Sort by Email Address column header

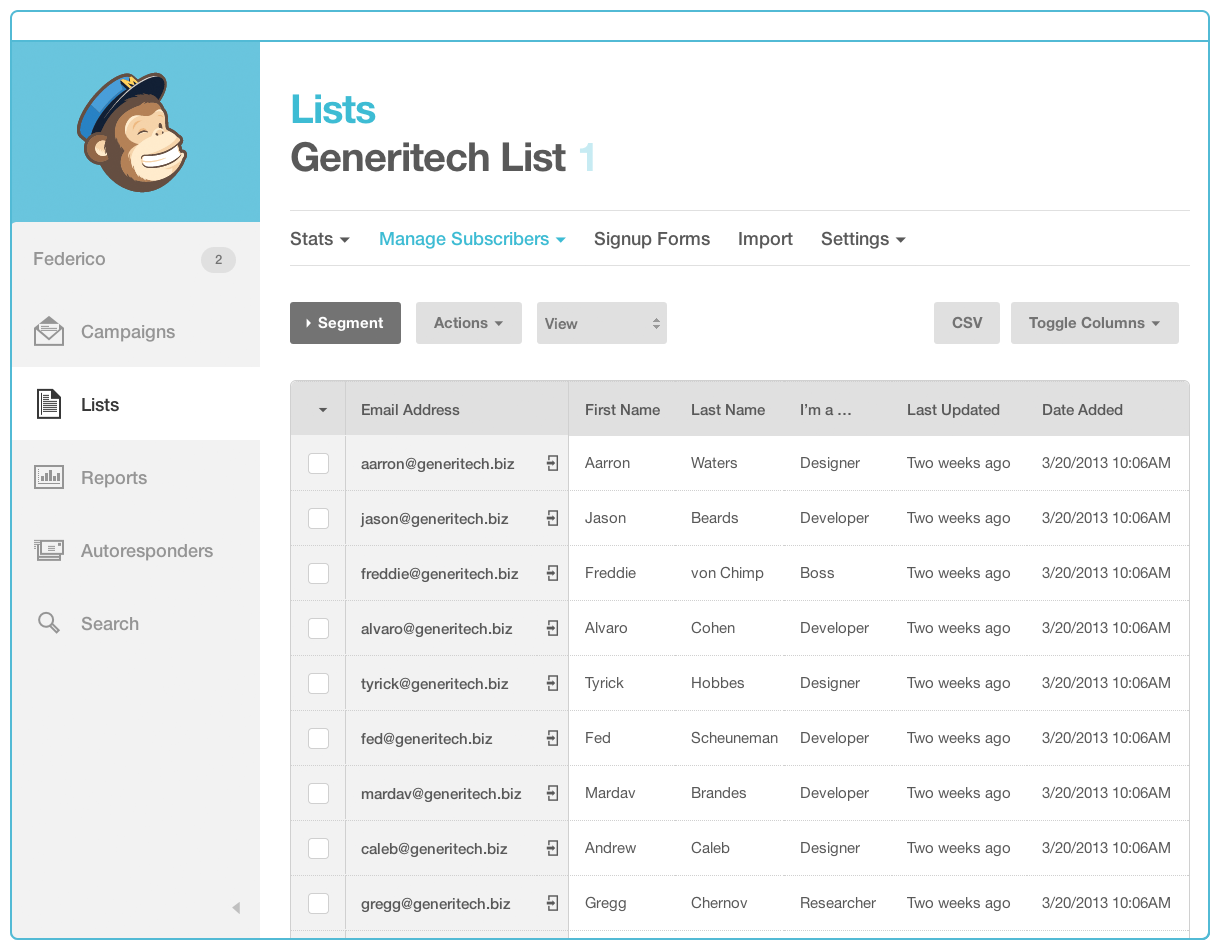tap(410, 410)
